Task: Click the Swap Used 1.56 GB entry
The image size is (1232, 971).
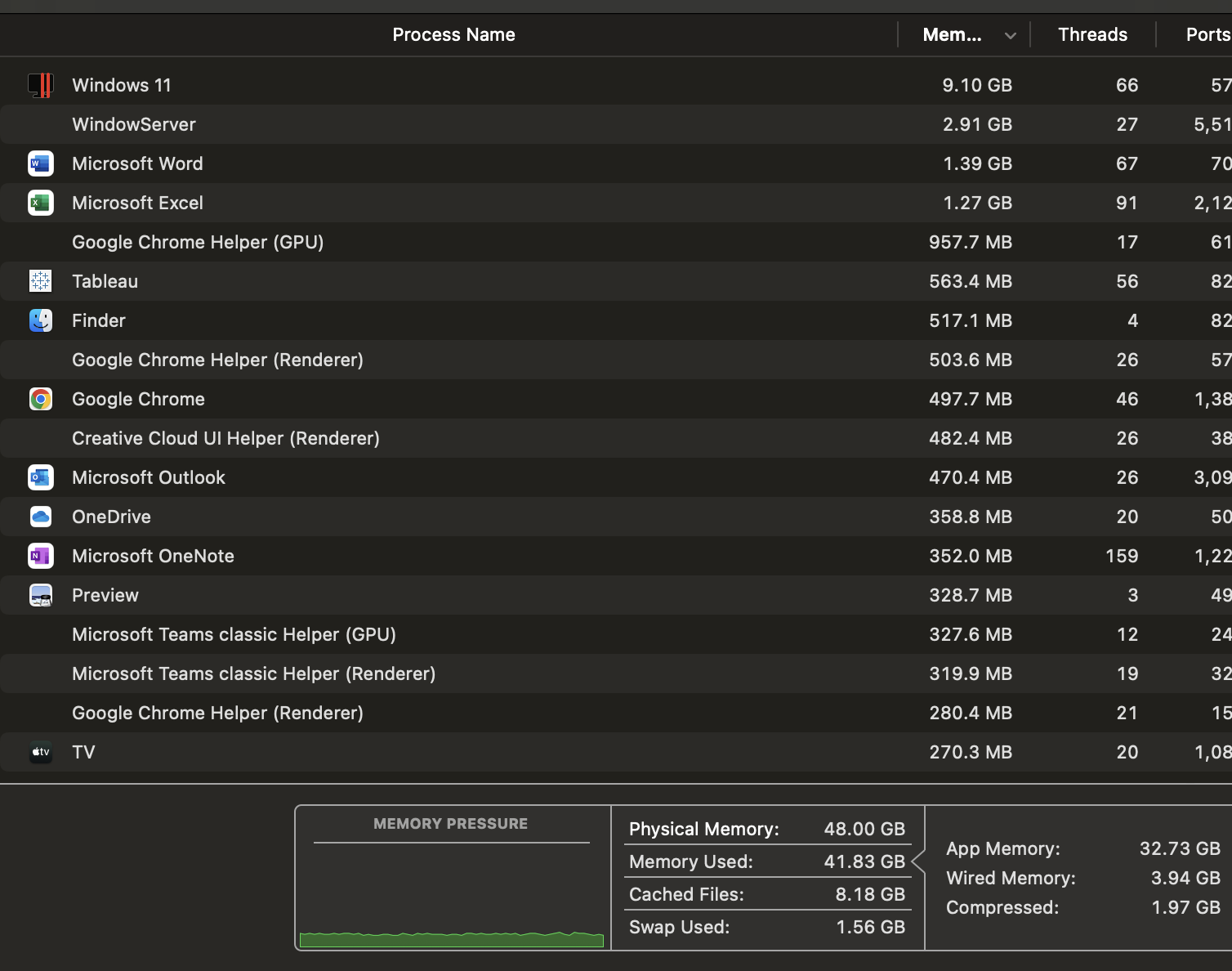Action: point(767,927)
